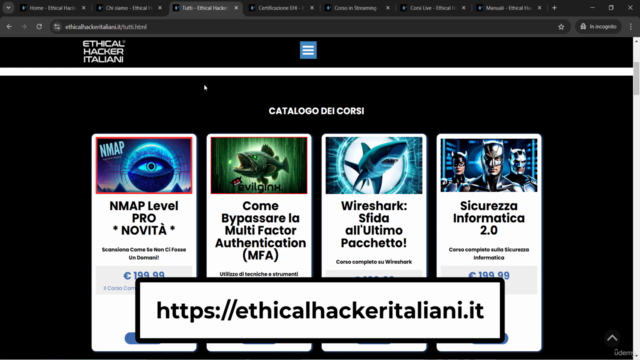The height and width of the screenshot is (360, 640).
Task: Click the scroll-to-top arrow button
Action: (612, 338)
